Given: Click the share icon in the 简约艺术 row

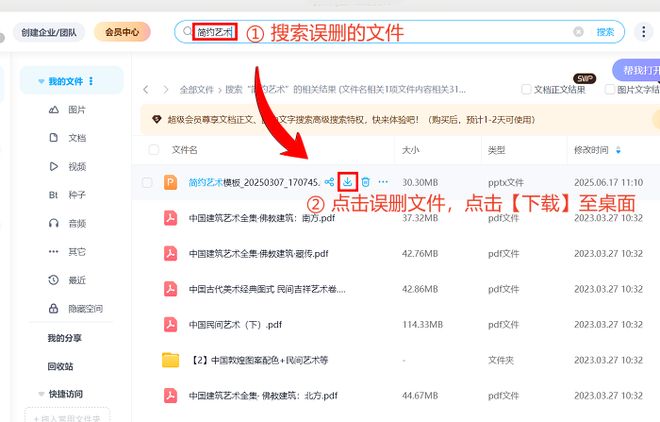Looking at the screenshot, I should [x=329, y=182].
